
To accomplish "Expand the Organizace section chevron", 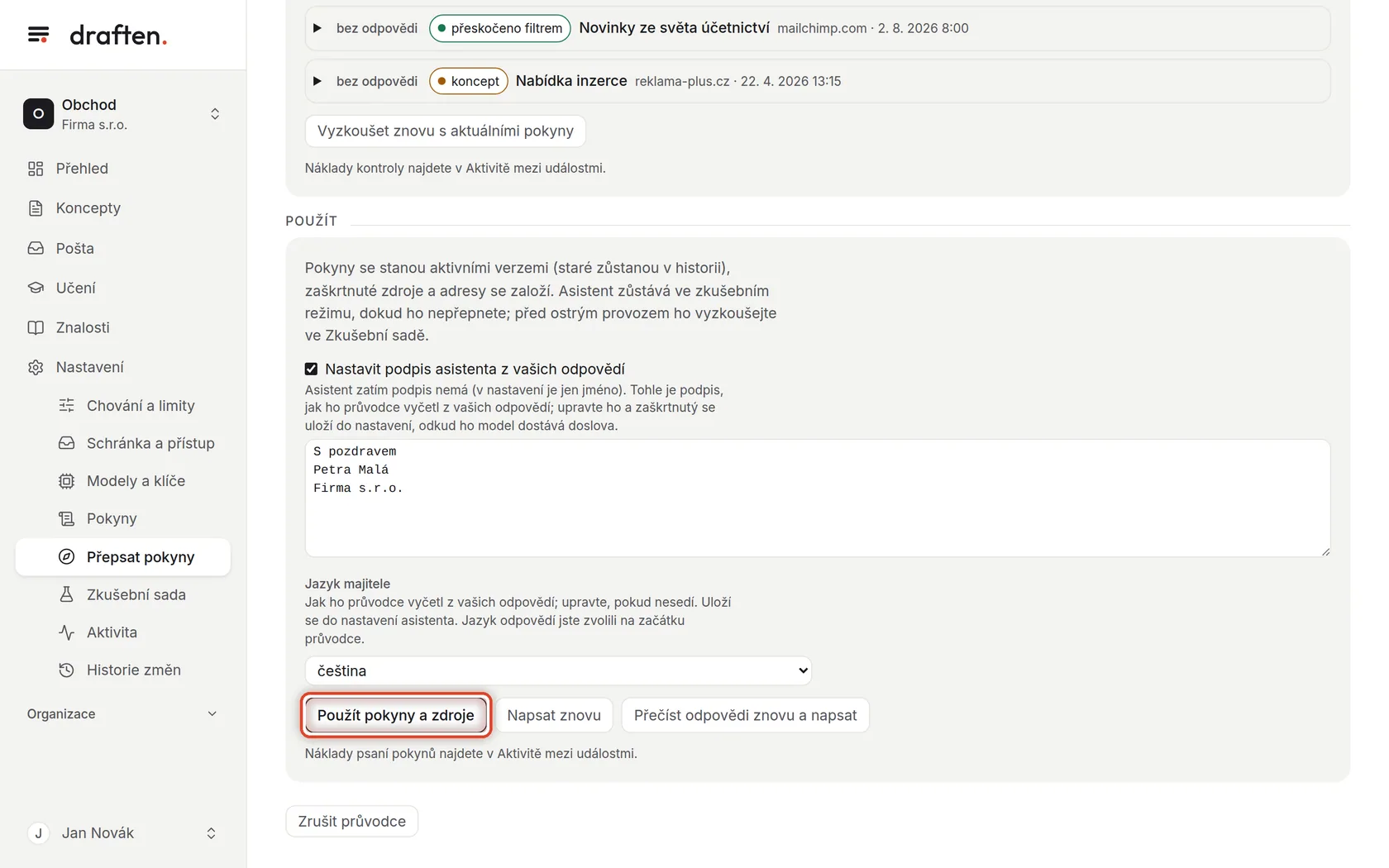I will (212, 714).
